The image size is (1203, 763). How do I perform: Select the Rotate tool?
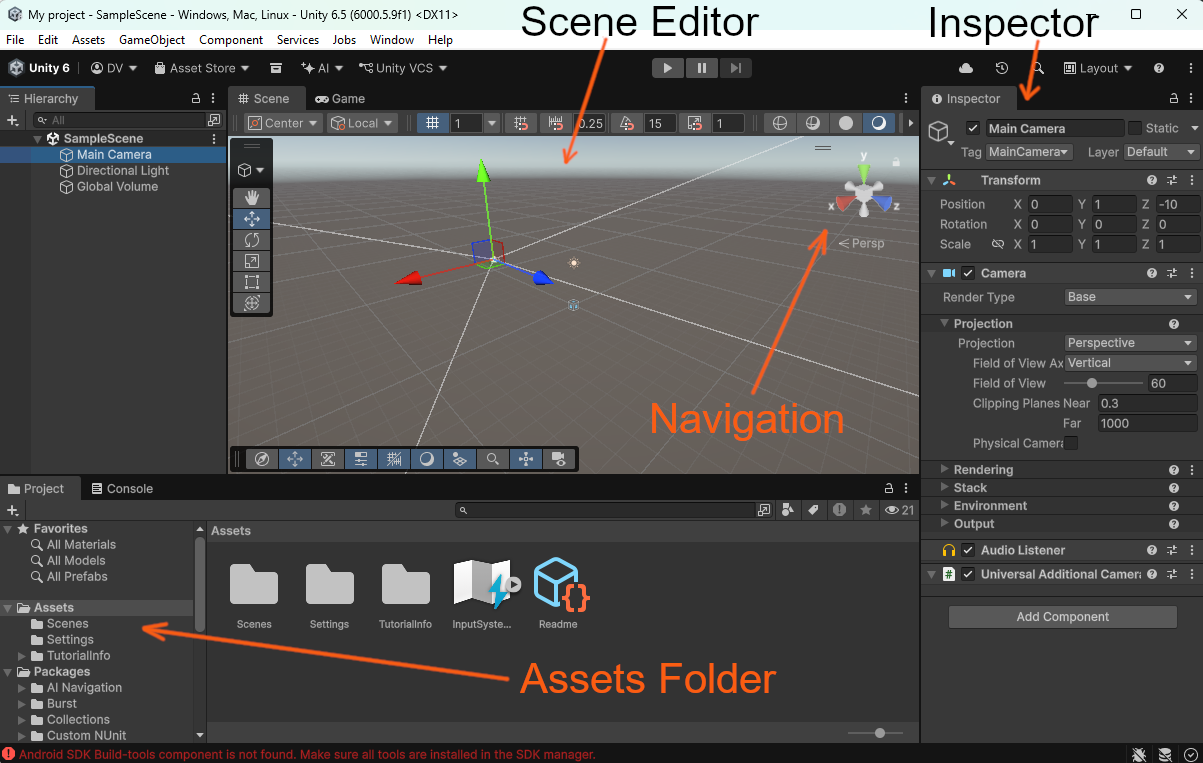click(252, 240)
